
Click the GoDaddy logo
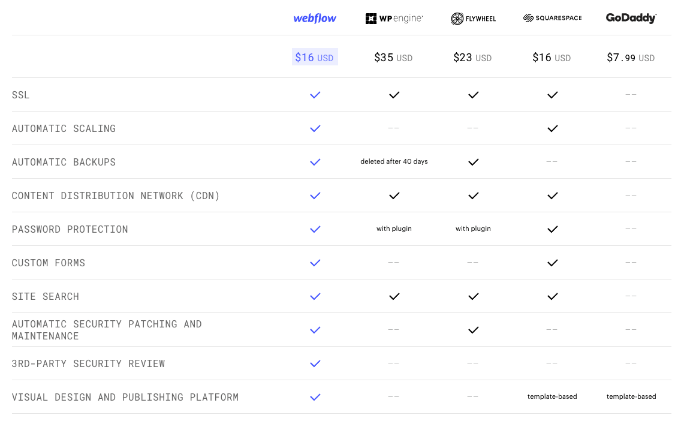tap(631, 18)
